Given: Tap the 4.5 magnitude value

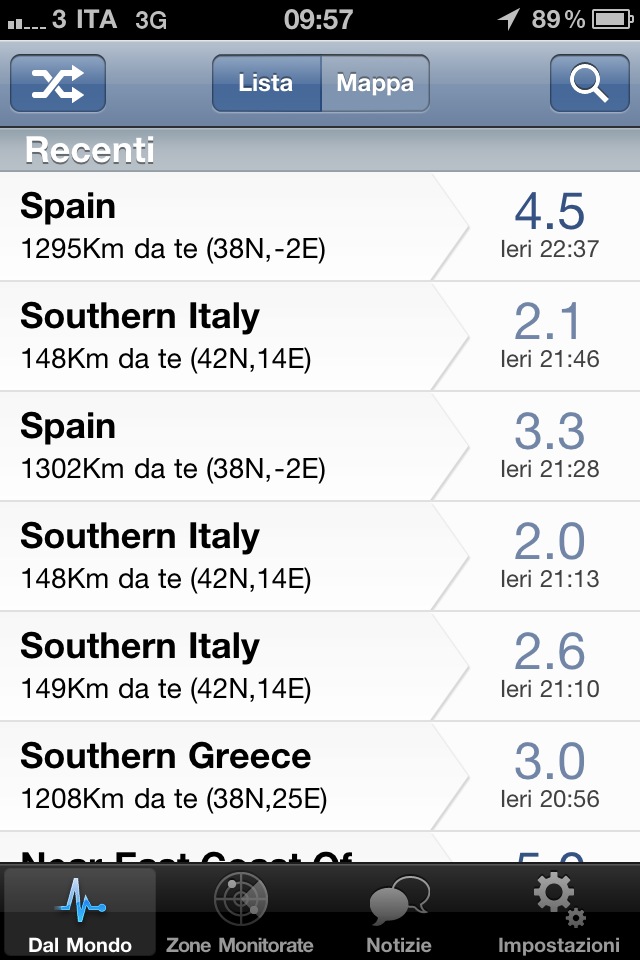Looking at the screenshot, I should 549,211.
